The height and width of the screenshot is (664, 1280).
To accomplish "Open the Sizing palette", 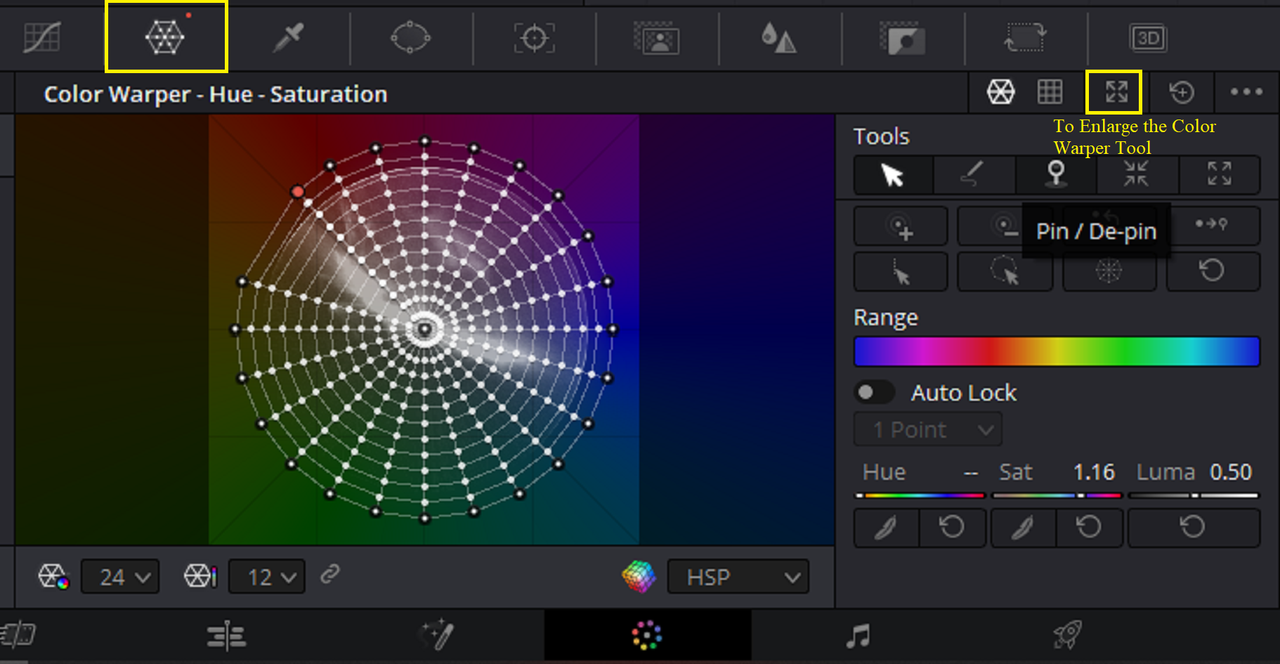I will point(1025,38).
